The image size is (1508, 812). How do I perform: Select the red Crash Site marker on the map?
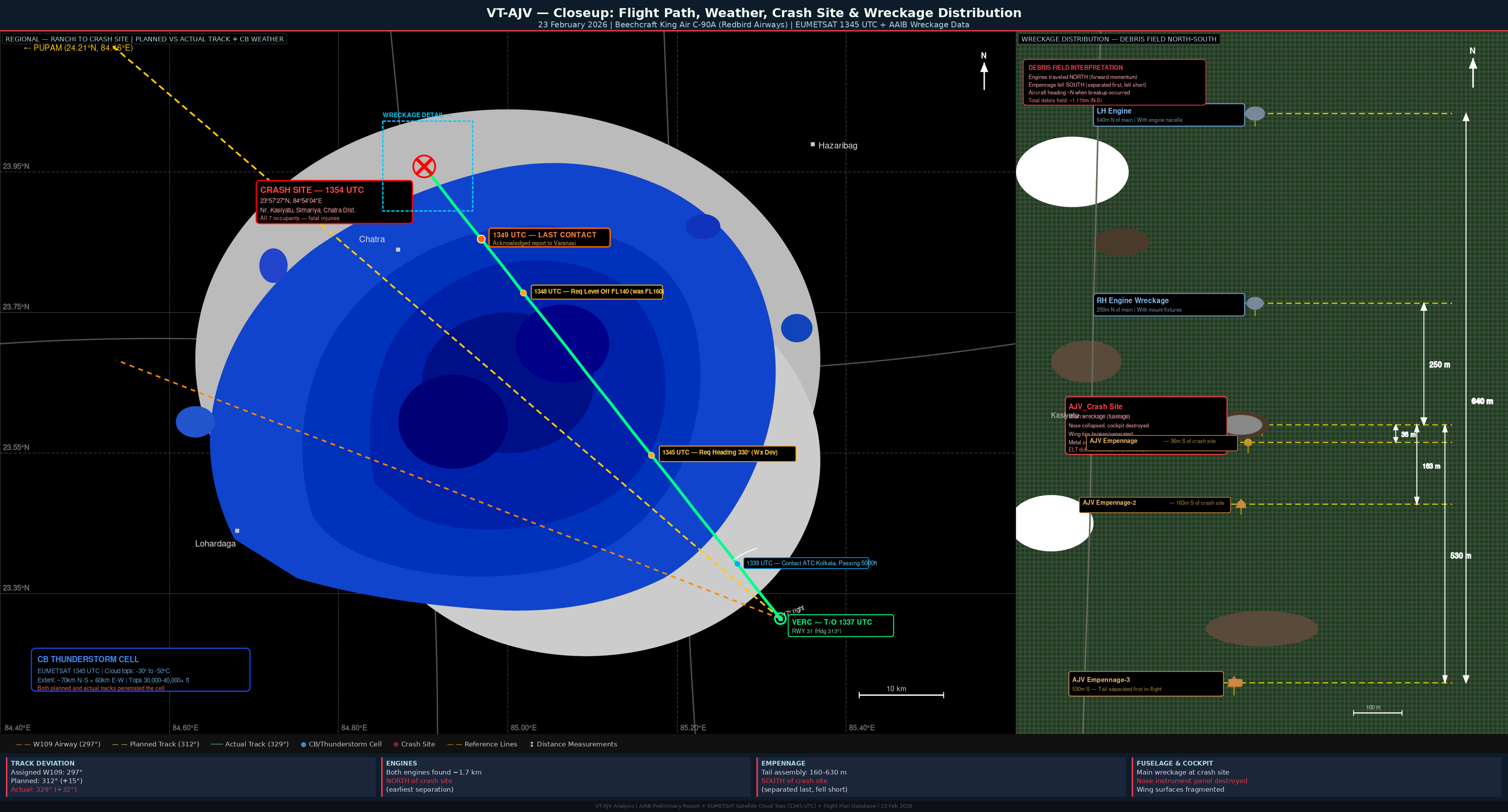pos(424,166)
